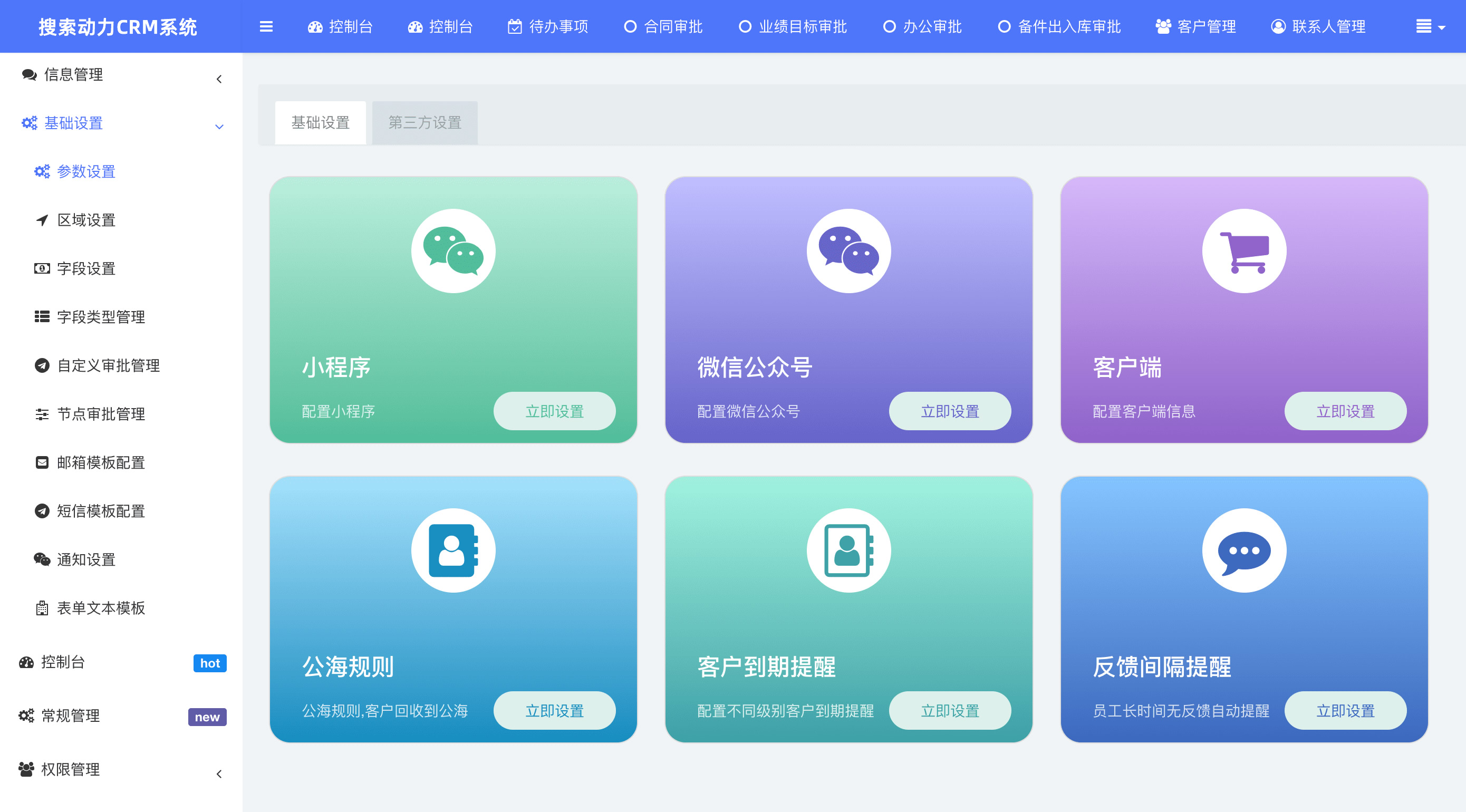Click the 客户端 card title

point(1127,368)
